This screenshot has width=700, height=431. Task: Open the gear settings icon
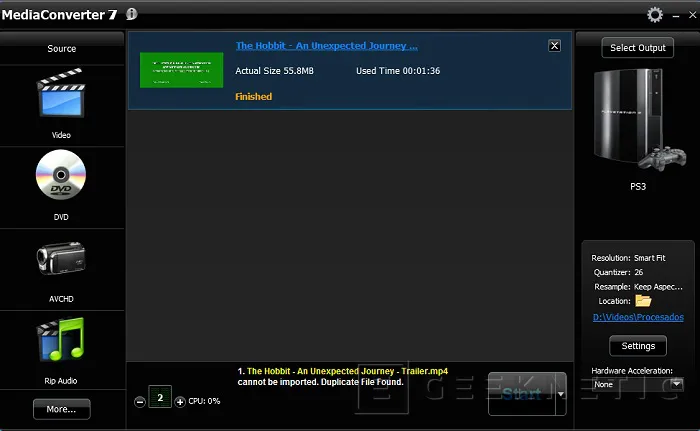[x=655, y=15]
